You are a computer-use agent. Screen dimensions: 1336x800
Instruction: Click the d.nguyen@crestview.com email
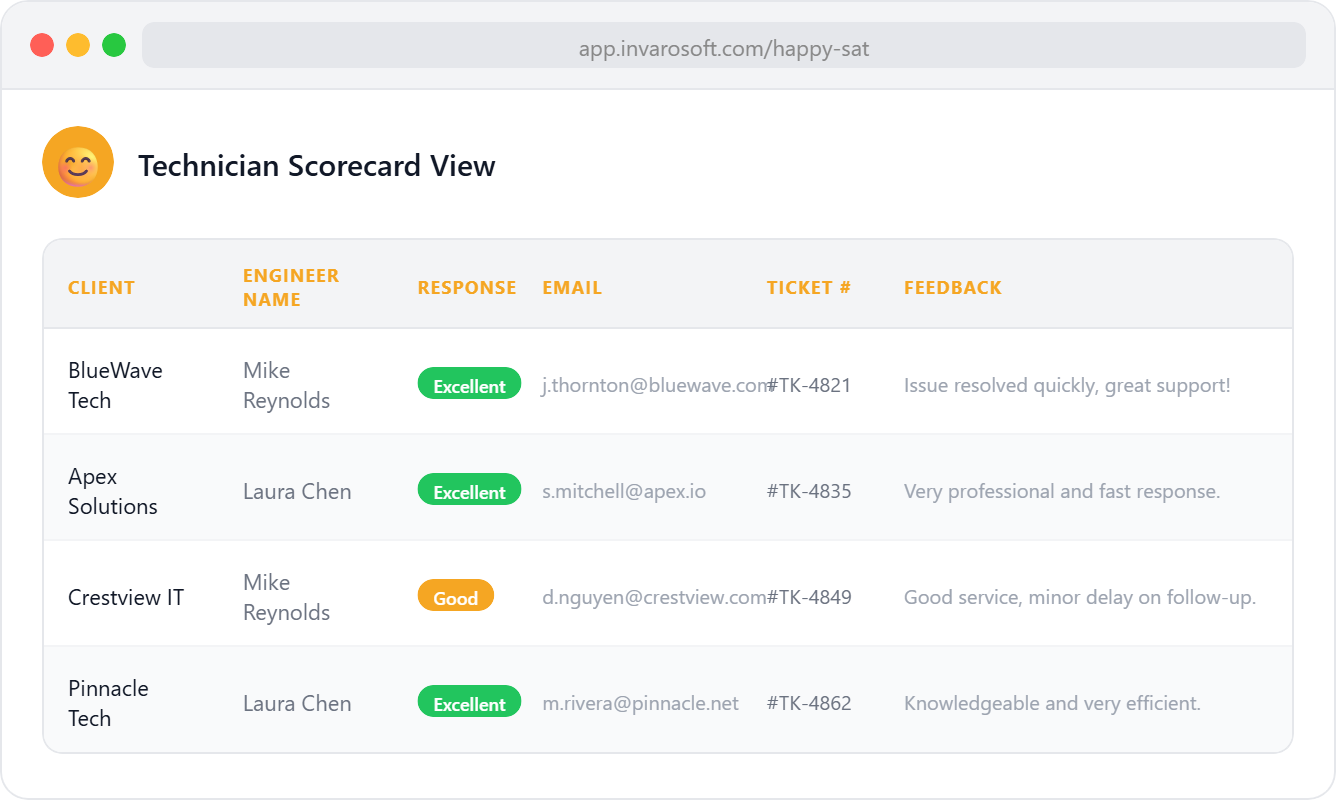click(655, 597)
